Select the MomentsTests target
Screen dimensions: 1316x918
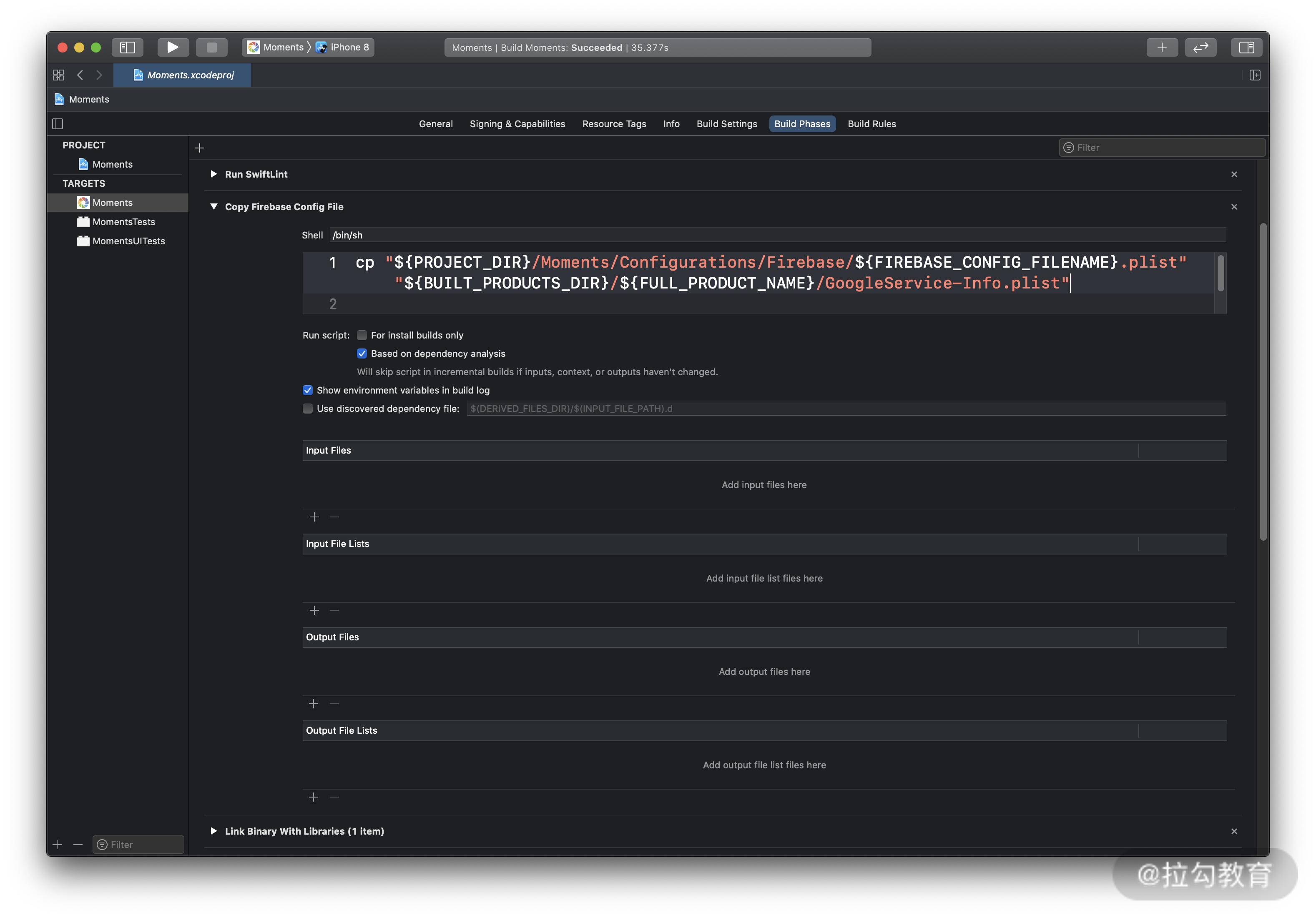tap(123, 222)
